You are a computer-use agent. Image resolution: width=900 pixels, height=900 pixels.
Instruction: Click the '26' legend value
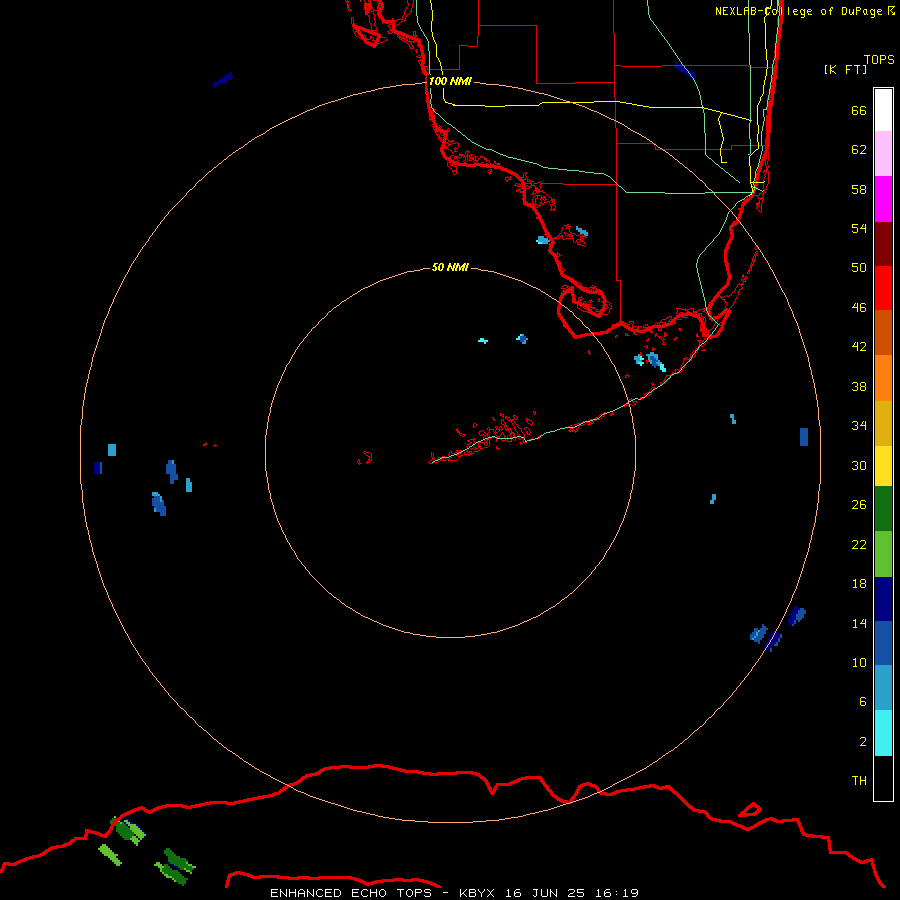click(x=859, y=505)
